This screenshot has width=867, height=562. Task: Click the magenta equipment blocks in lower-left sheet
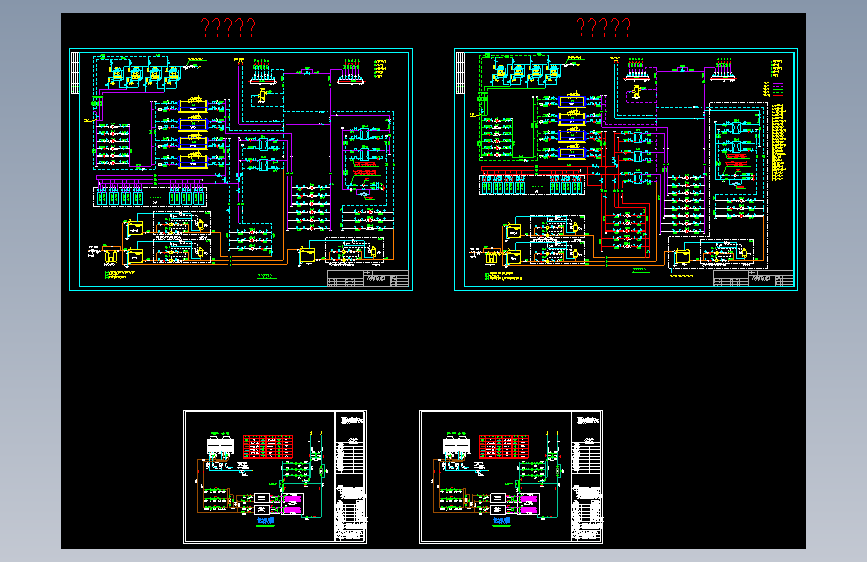293,504
